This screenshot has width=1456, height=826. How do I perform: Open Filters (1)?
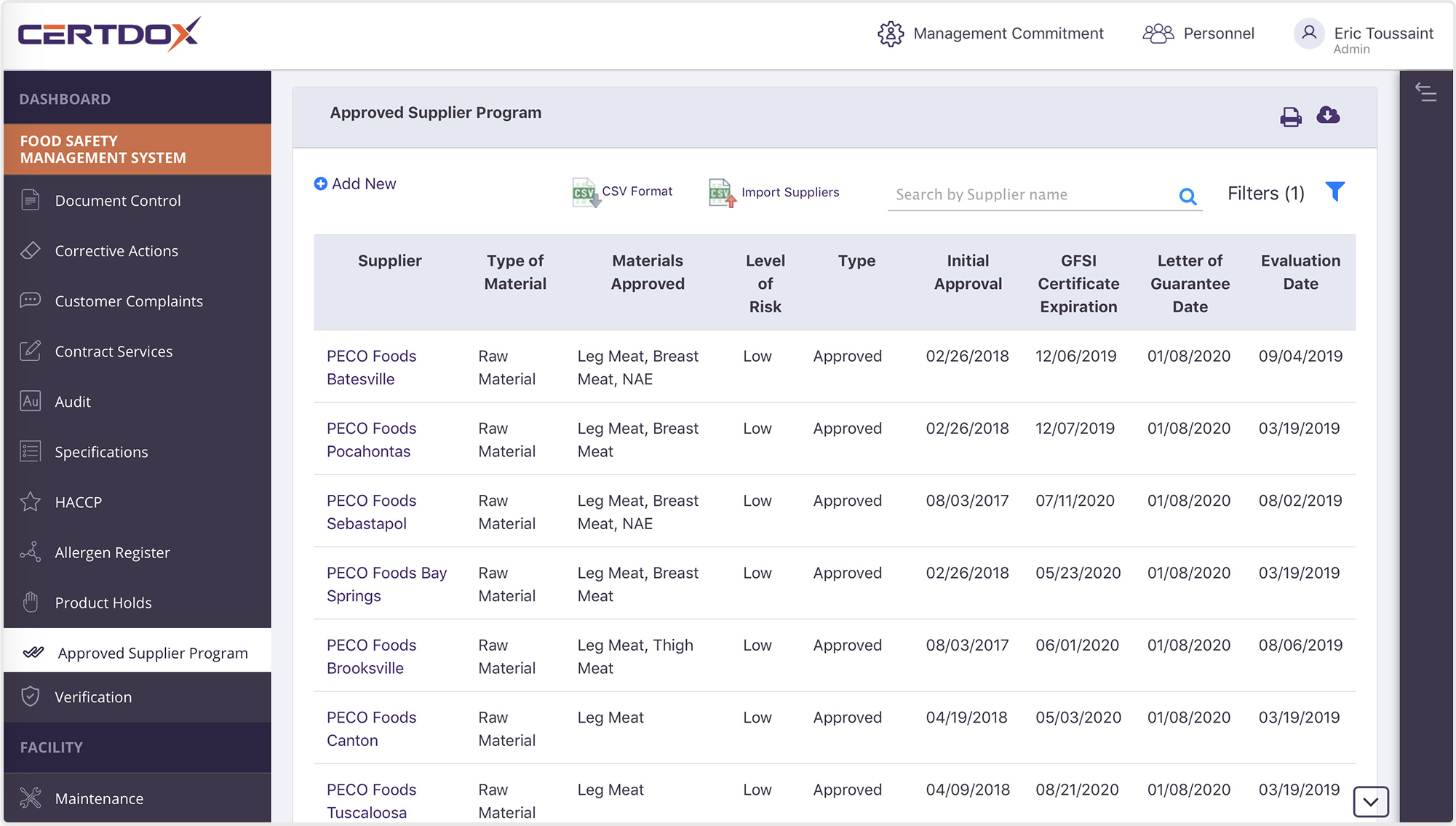[x=1265, y=193]
